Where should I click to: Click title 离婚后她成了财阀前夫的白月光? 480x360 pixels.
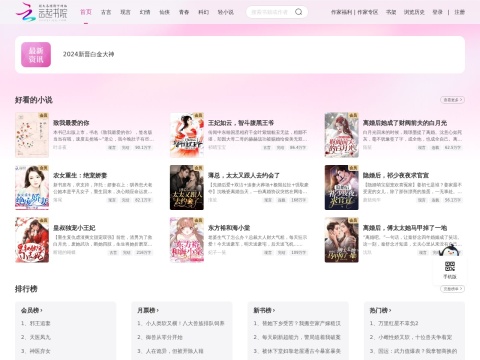(x=405, y=123)
